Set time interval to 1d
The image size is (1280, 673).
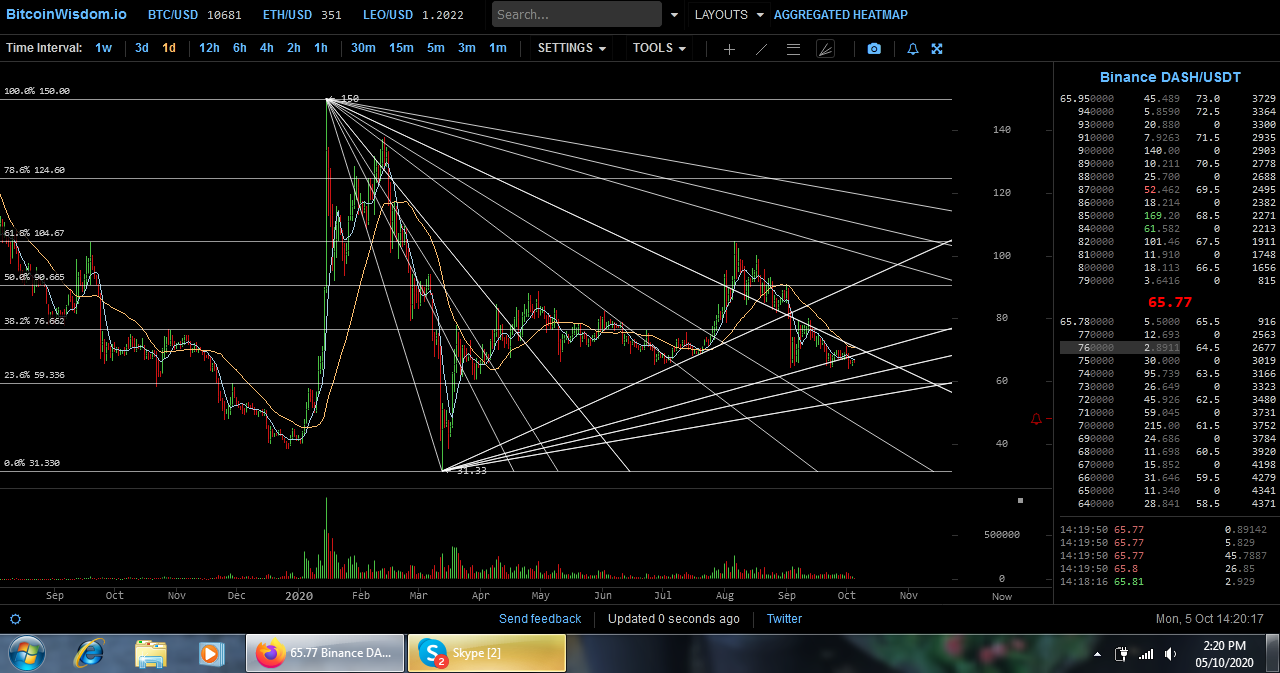(x=169, y=48)
